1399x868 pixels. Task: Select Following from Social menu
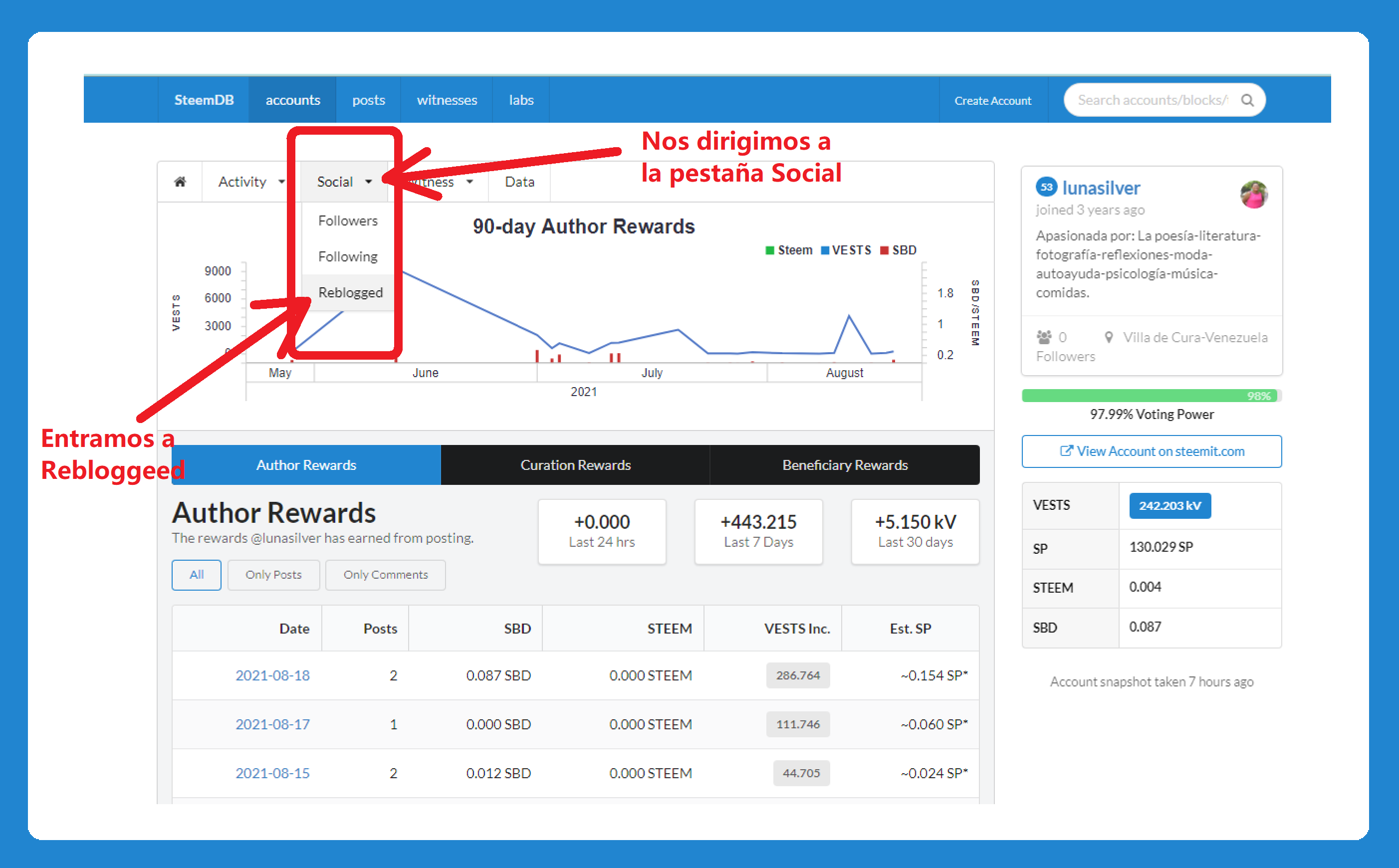[347, 256]
